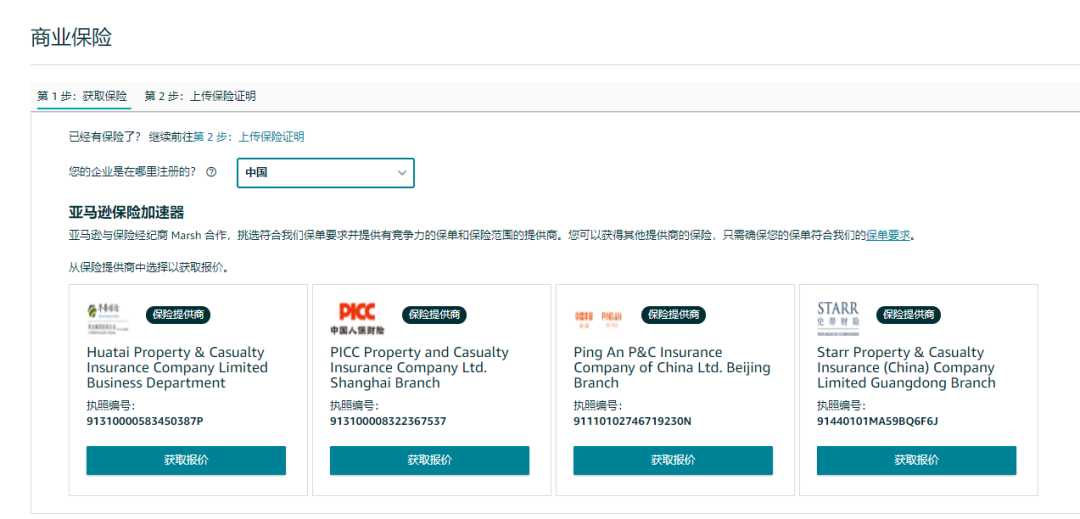Click the help icon beside the registration question
Viewport: 1080px width, 519px height.
211,172
